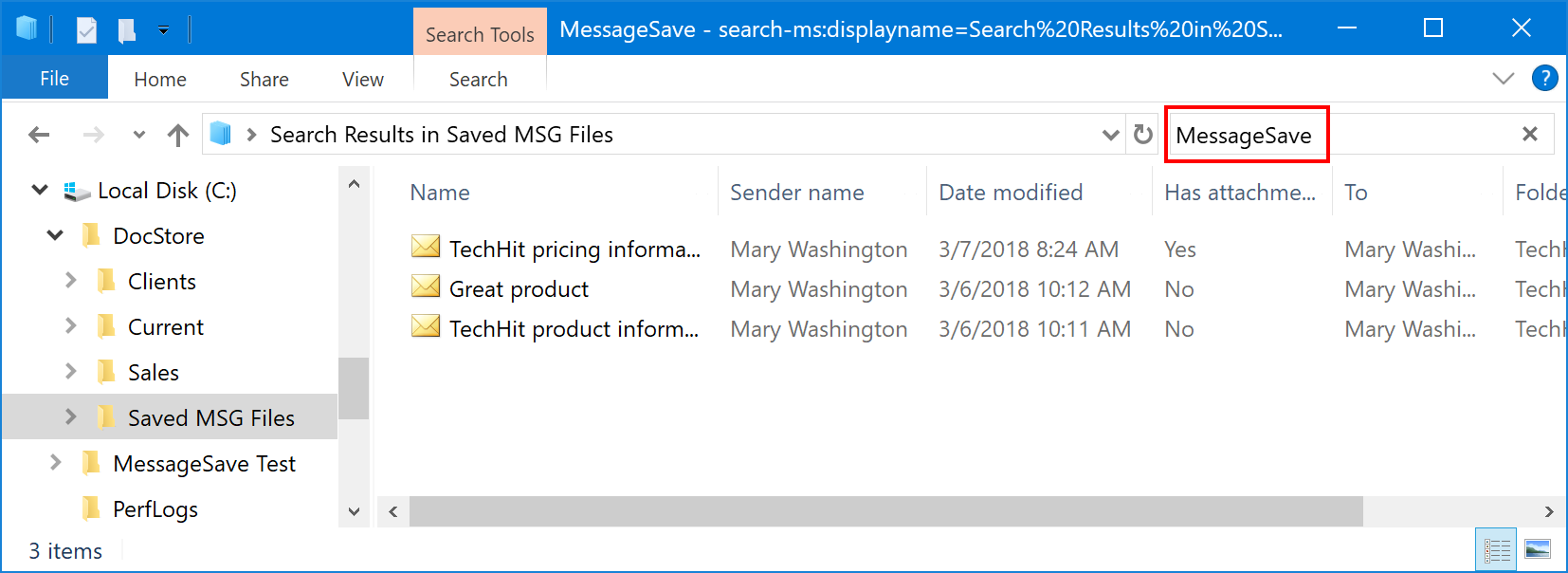Viewport: 1568px width, 573px height.
Task: Select the MessageSave Test folder
Action: tap(205, 464)
